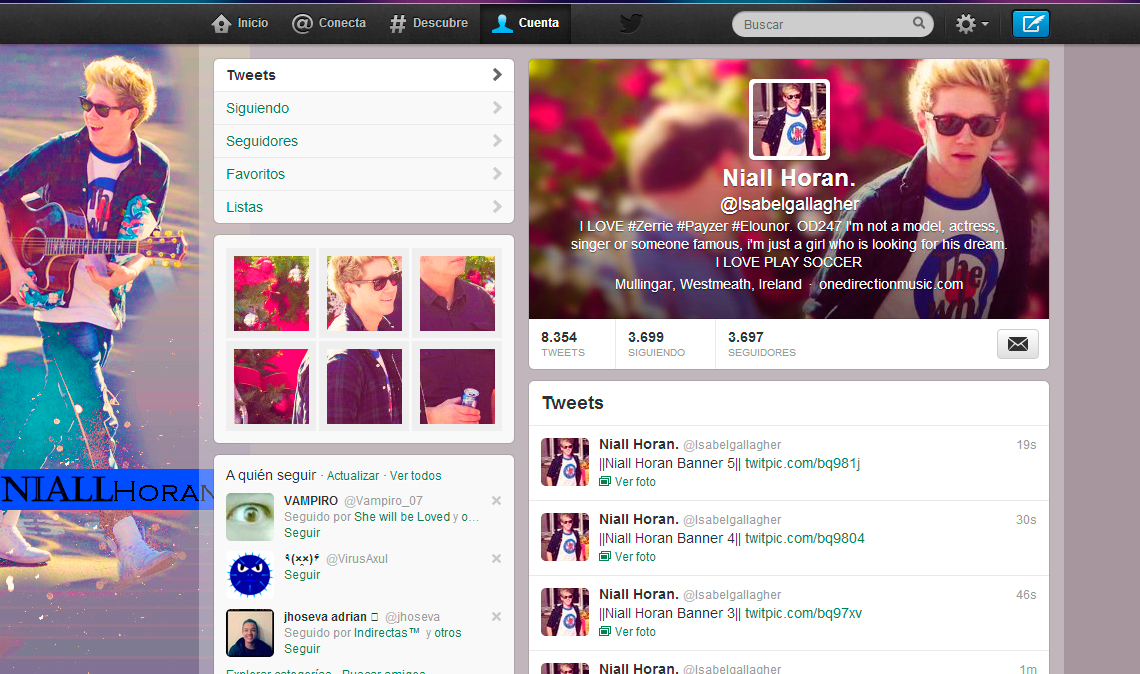View the 8.354 Tweets count
Viewport: 1140px width, 674px height.
coord(563,344)
